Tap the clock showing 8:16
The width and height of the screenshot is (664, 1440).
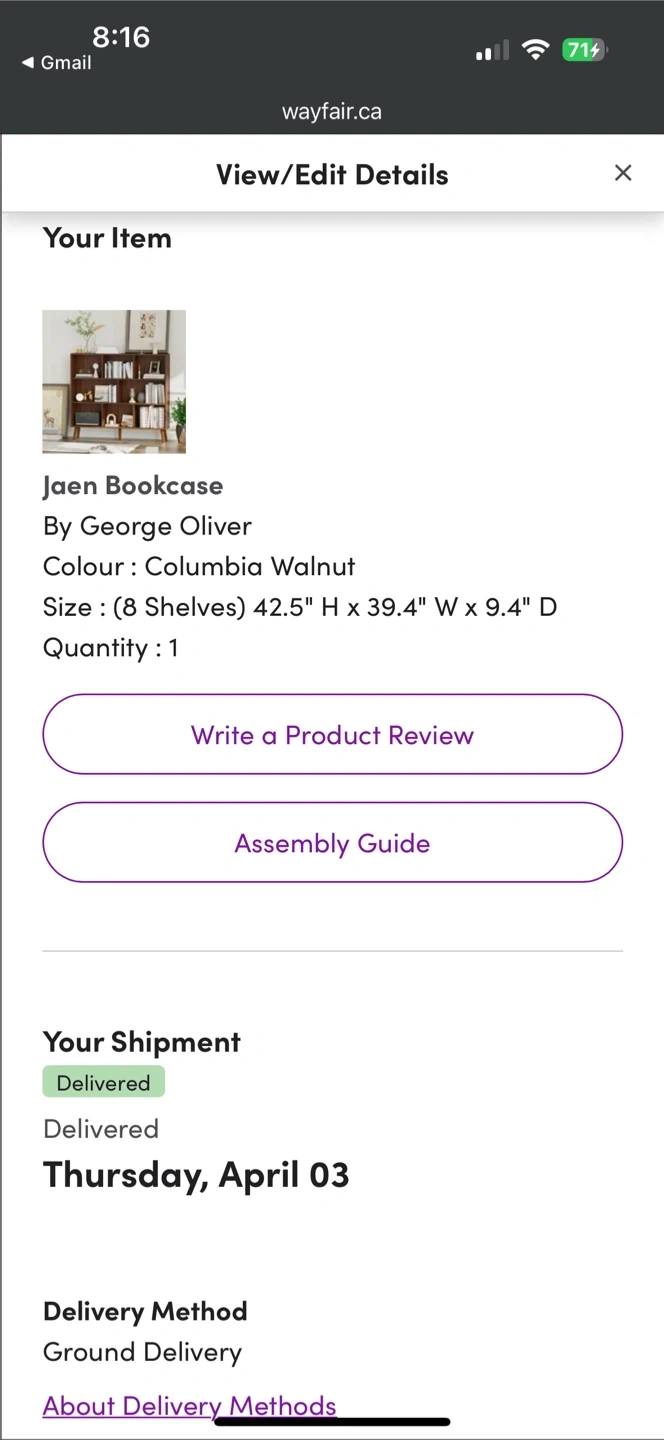coord(121,37)
